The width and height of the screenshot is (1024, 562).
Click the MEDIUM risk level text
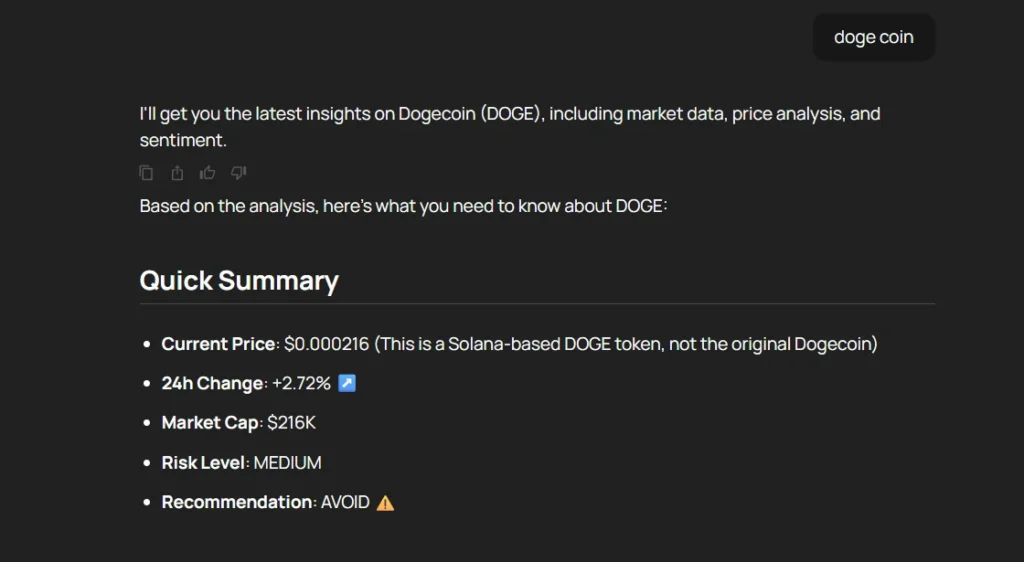tap(287, 463)
